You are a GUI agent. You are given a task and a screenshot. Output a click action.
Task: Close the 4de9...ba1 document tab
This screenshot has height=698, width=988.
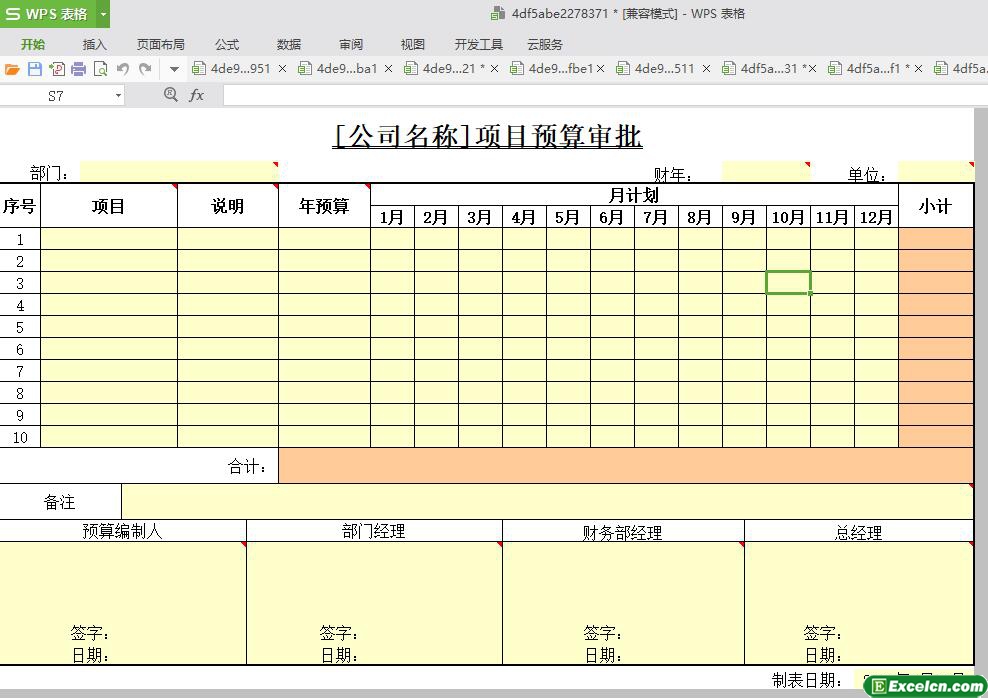389,69
